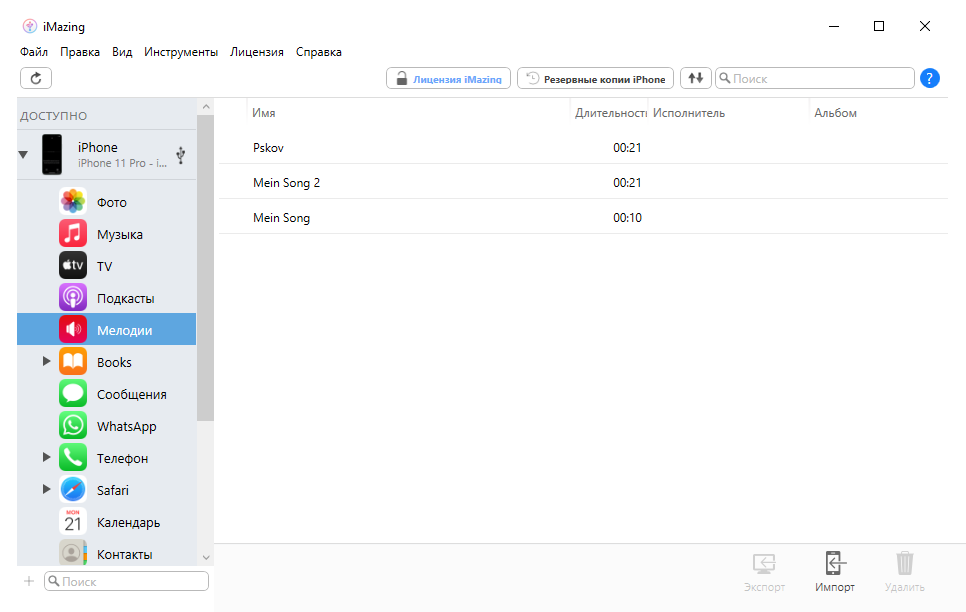Click the top search field (Поиск)
This screenshot has height=612, width=966.
(x=814, y=78)
